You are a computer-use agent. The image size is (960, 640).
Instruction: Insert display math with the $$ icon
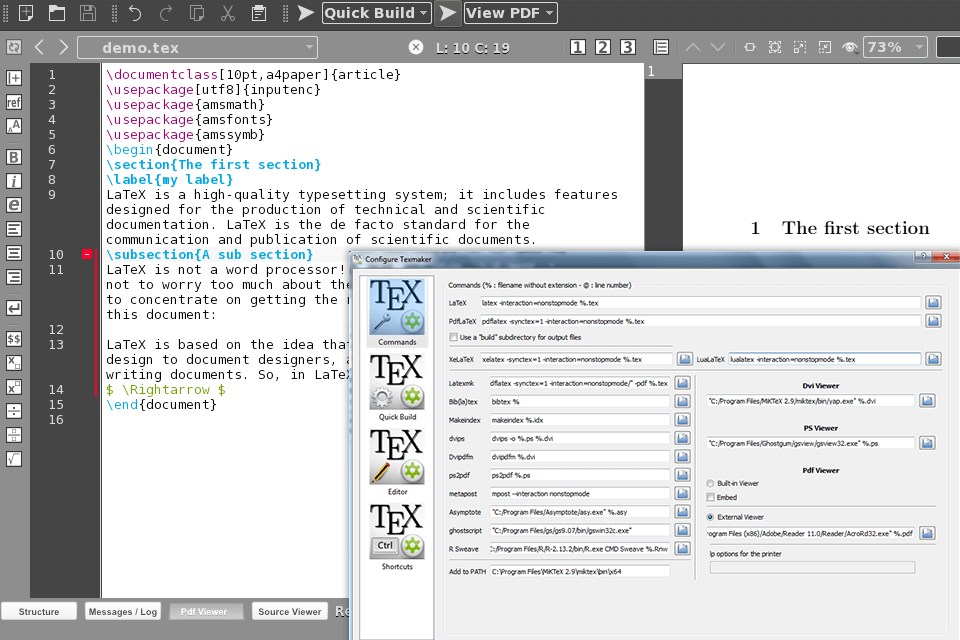click(x=13, y=339)
